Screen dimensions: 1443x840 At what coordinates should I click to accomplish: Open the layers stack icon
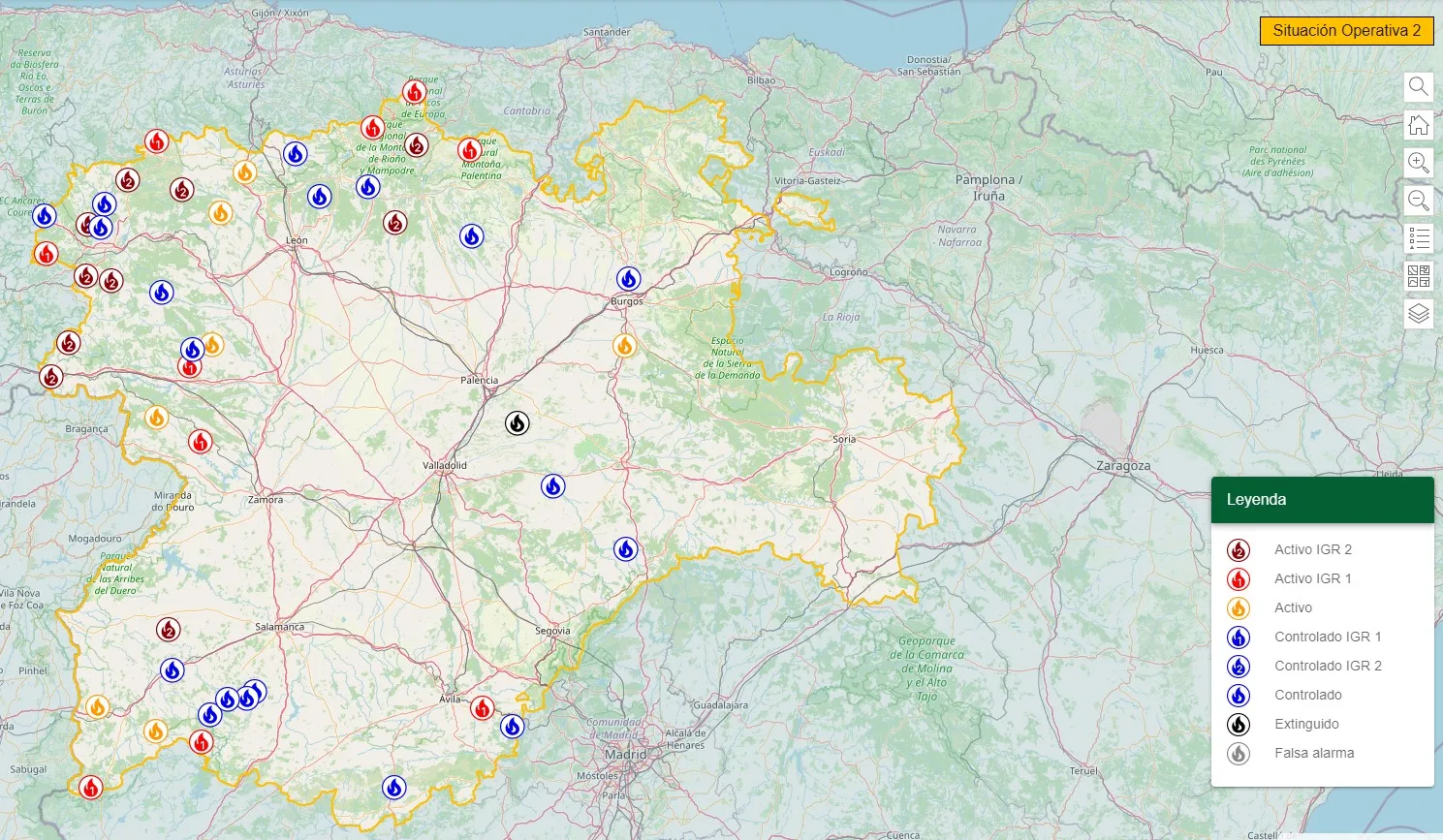click(1419, 313)
